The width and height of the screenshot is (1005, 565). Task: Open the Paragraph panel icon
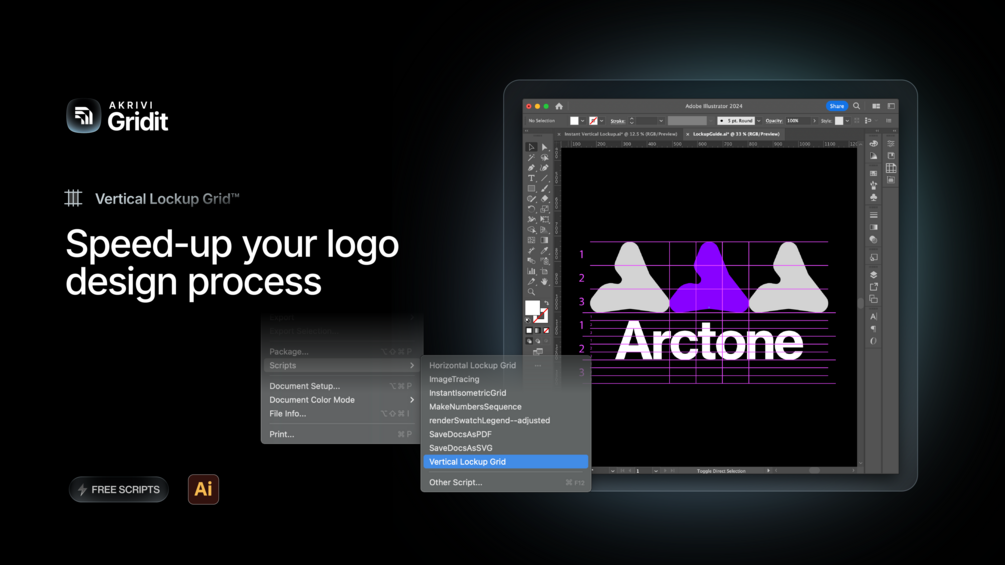(x=874, y=328)
